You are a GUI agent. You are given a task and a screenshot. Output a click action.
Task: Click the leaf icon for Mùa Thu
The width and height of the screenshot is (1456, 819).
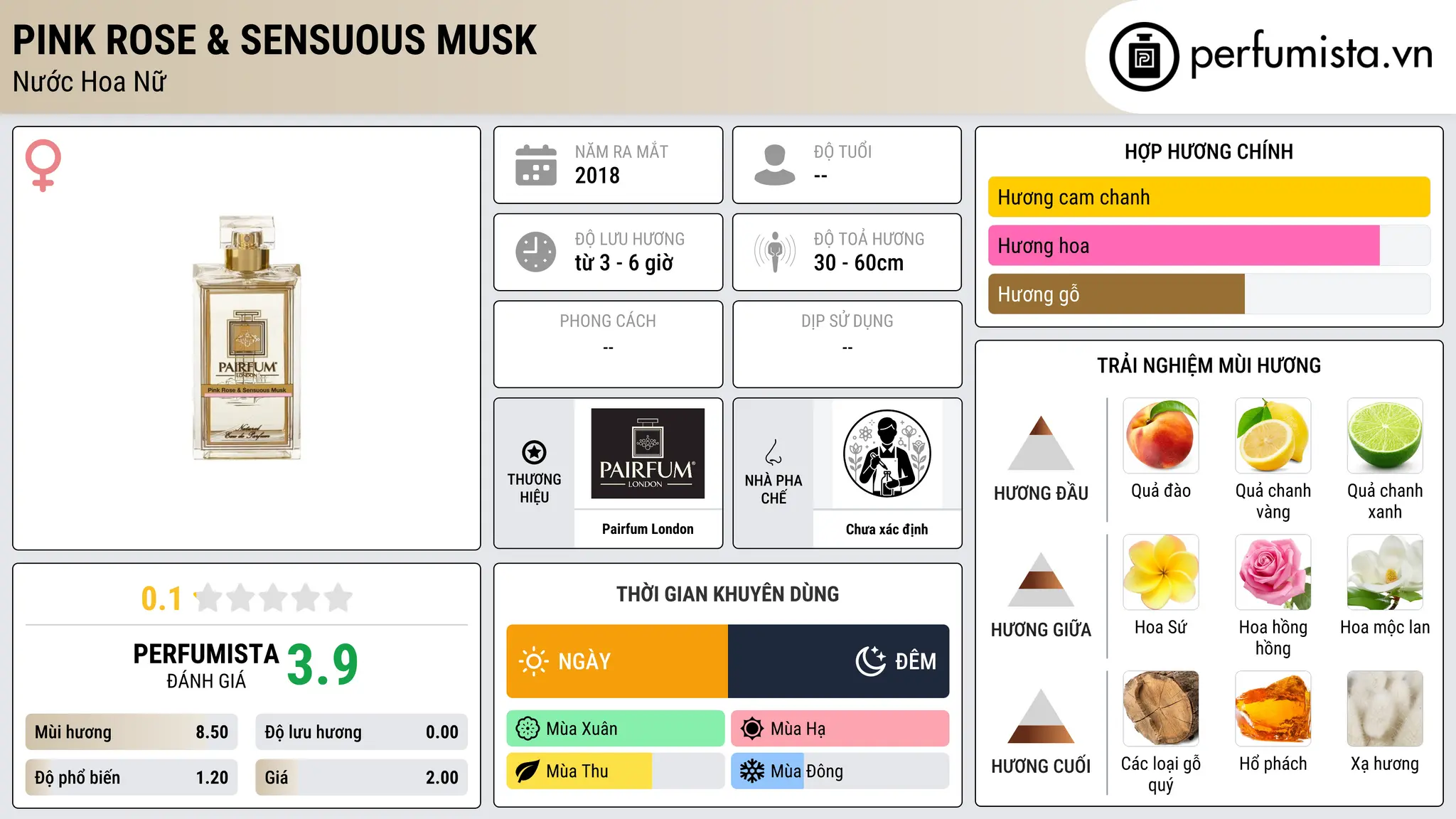tap(528, 771)
